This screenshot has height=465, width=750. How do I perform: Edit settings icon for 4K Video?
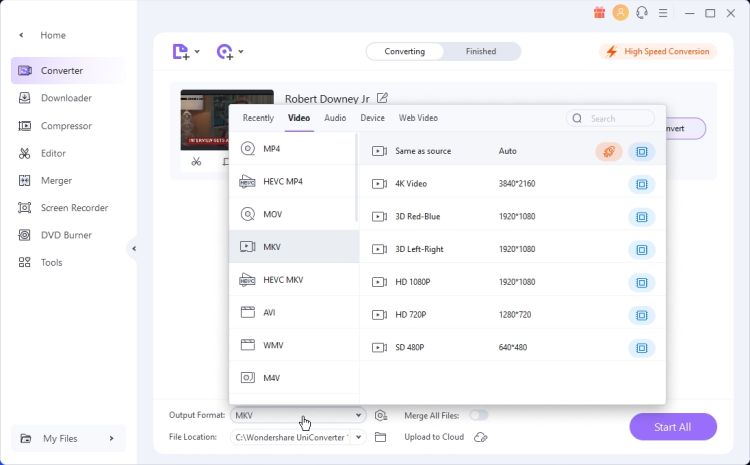641,184
